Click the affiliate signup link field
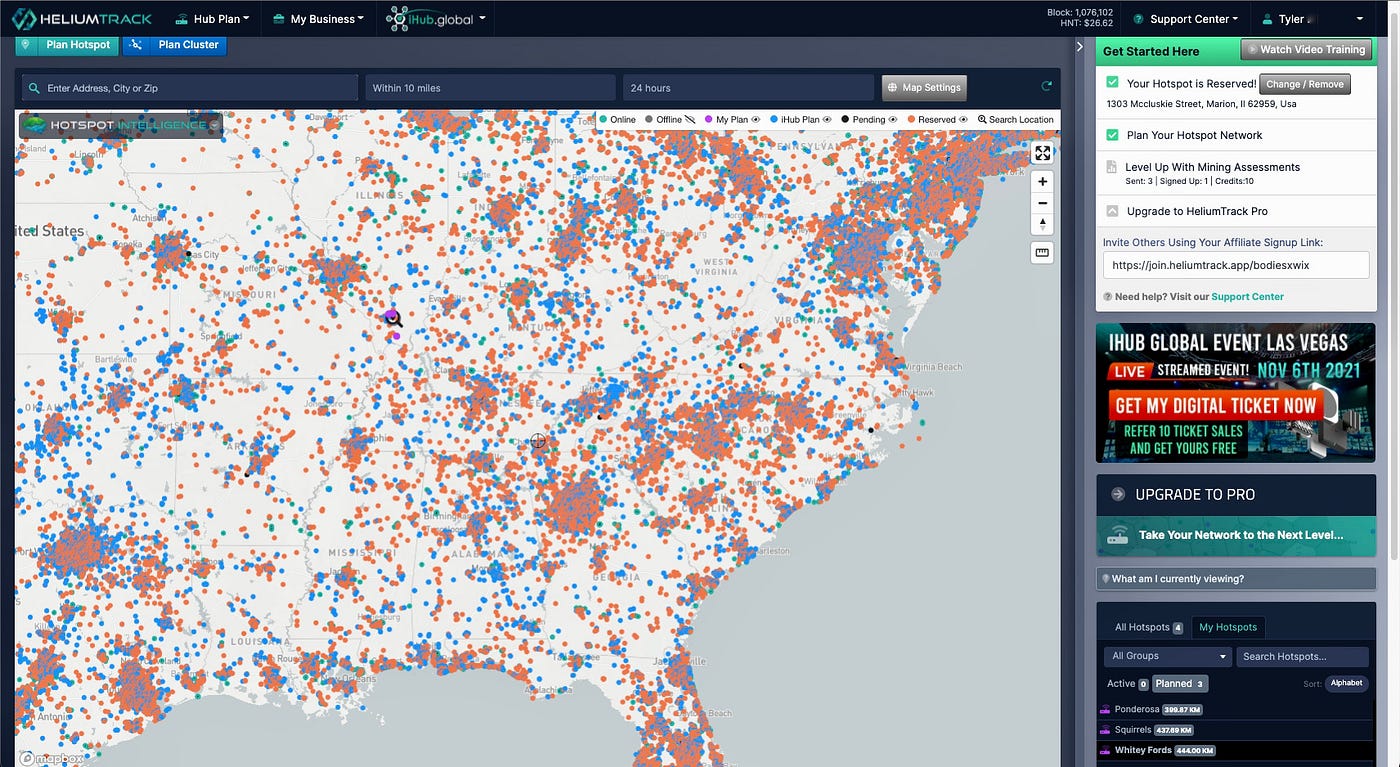Image resolution: width=1400 pixels, height=767 pixels. tap(1236, 265)
